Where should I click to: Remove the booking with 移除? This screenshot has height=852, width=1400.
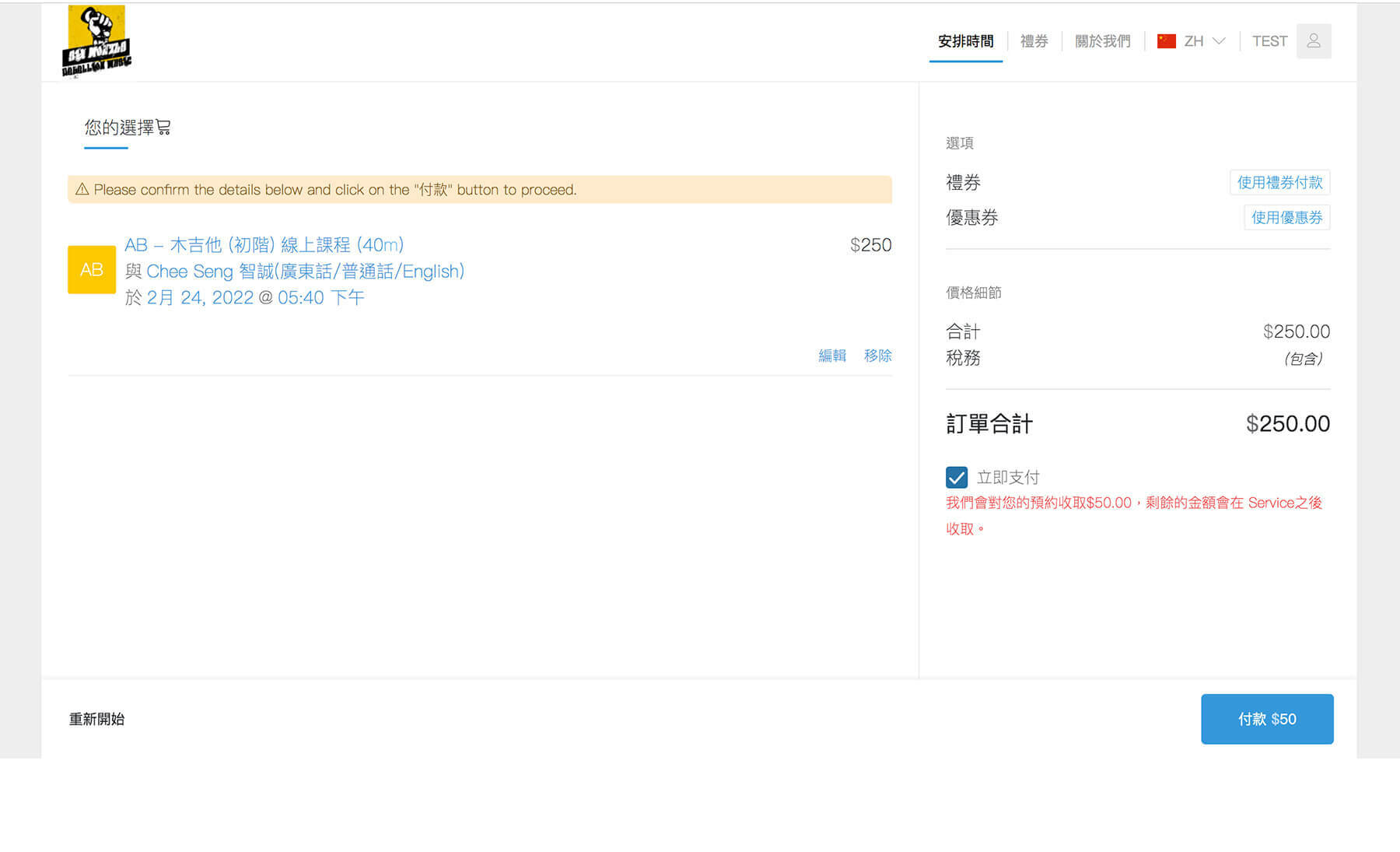877,356
